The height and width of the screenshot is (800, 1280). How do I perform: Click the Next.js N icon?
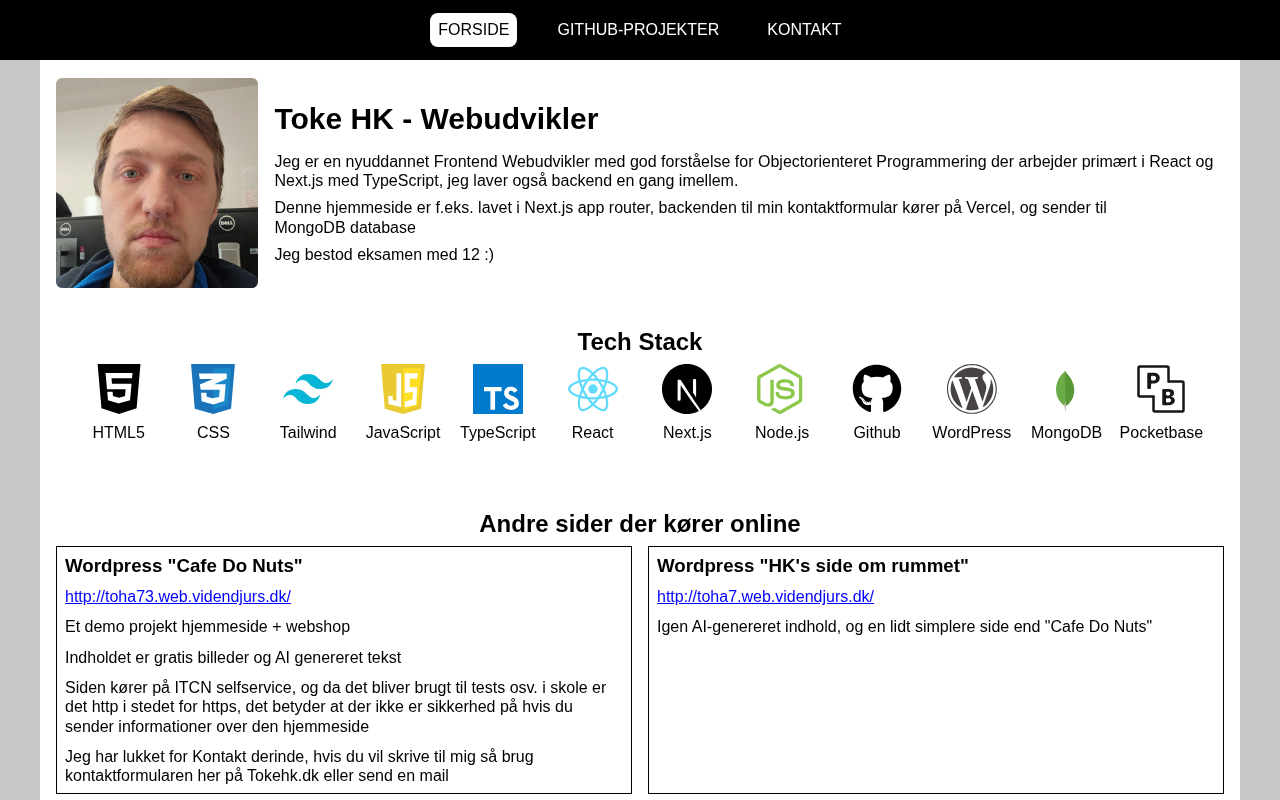pyautogui.click(x=687, y=389)
